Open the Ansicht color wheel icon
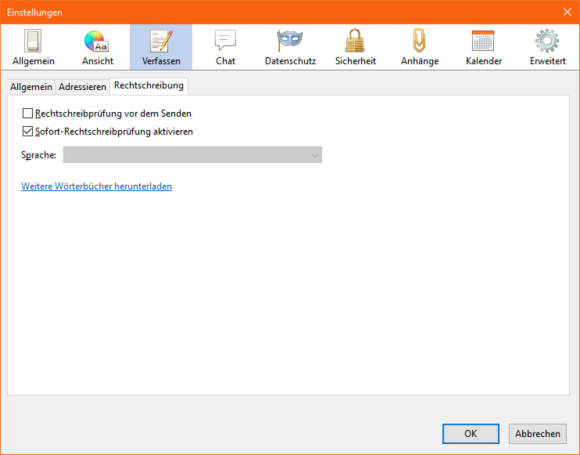The height and width of the screenshot is (455, 580). (97, 41)
